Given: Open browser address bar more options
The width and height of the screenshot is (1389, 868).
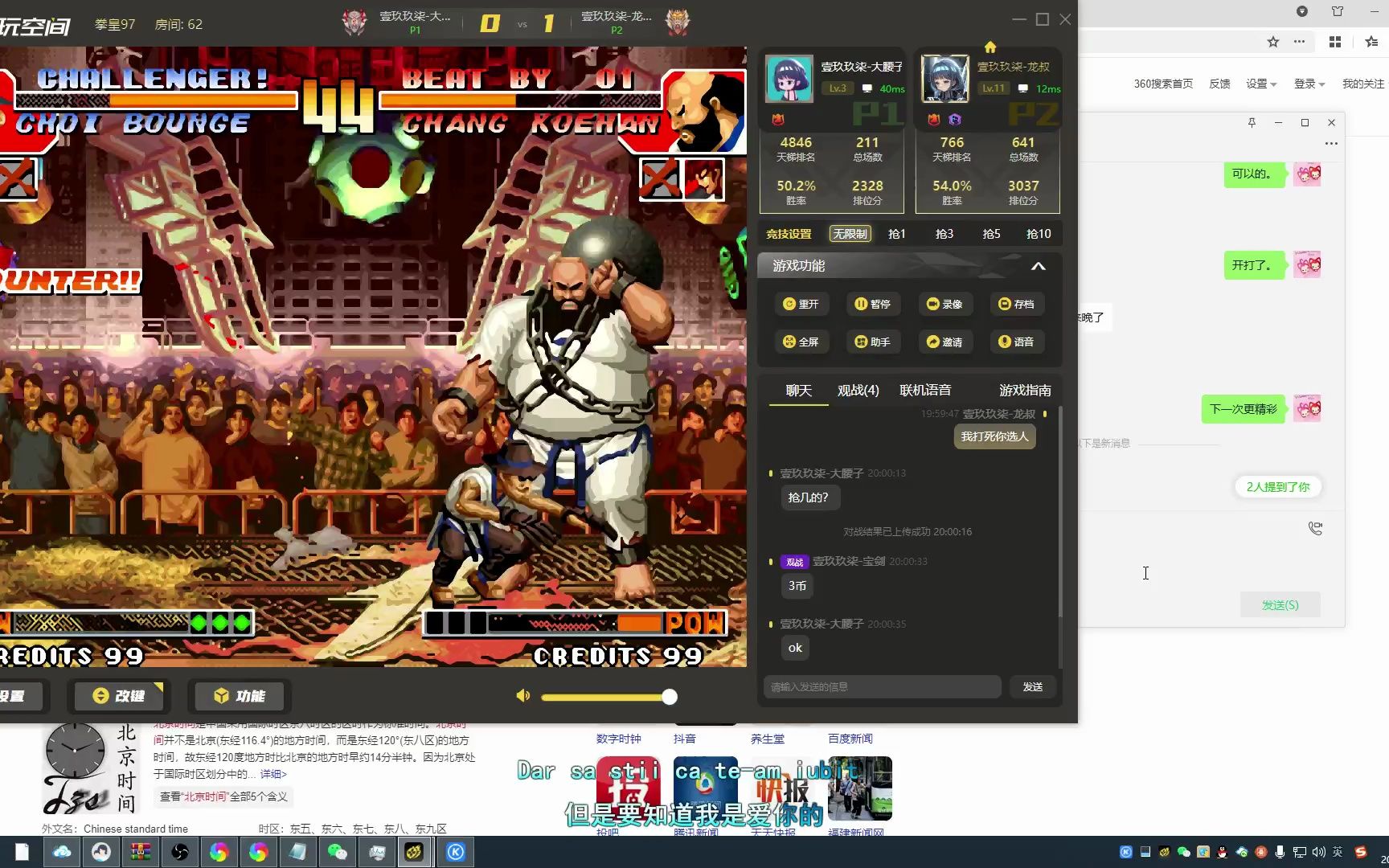Looking at the screenshot, I should coord(1299,42).
